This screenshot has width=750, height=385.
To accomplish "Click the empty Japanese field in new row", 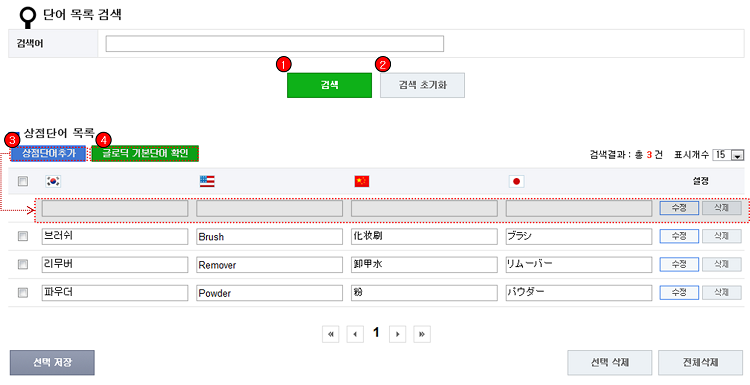I will [x=579, y=209].
